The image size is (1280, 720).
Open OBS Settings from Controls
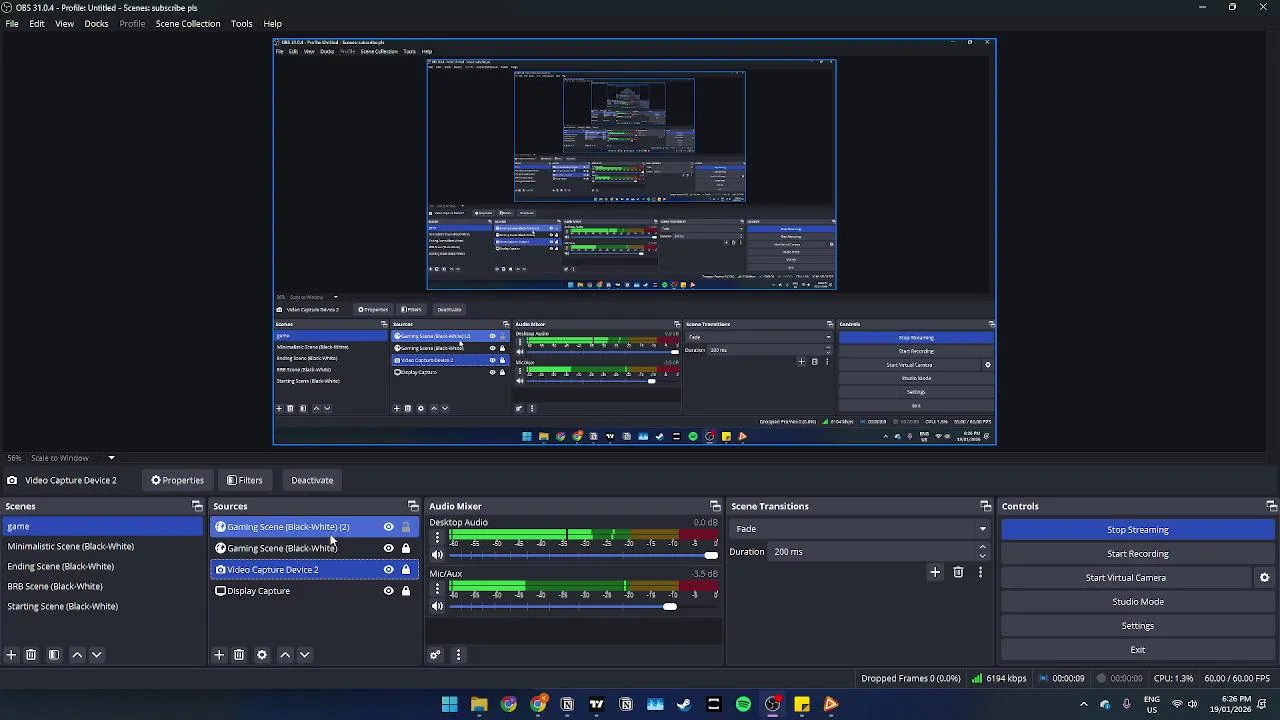pyautogui.click(x=1138, y=626)
